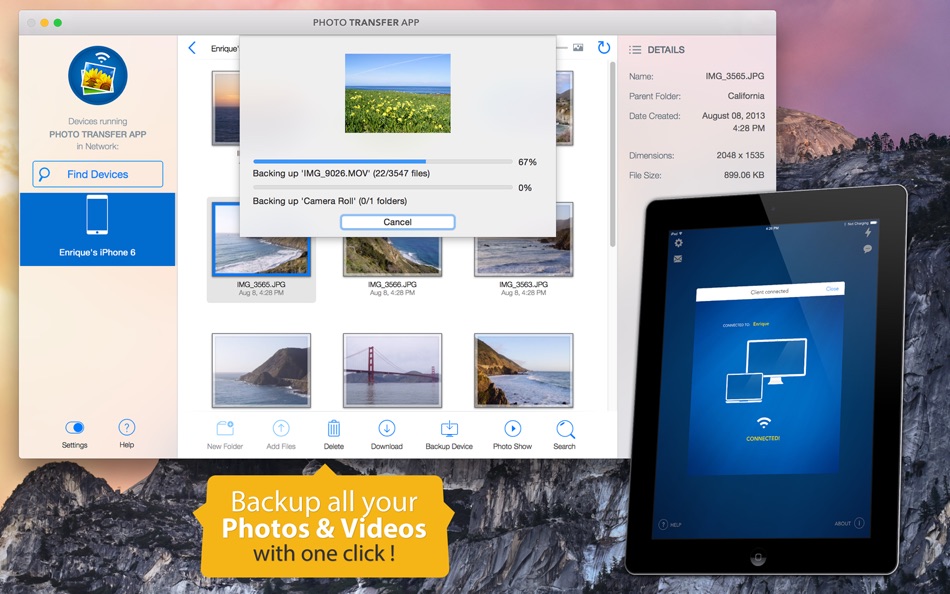Navigate back with the chevron arrow

pyautogui.click(x=191, y=46)
